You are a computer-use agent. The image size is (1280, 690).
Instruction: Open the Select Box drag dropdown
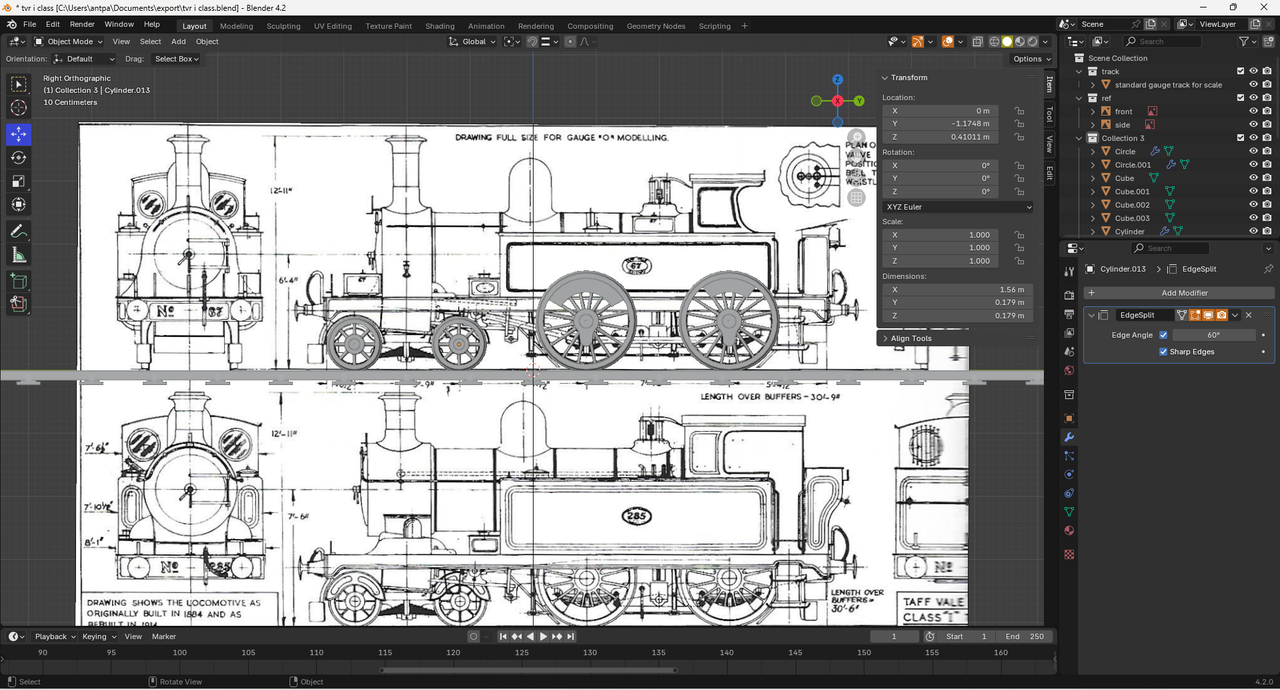coord(176,59)
